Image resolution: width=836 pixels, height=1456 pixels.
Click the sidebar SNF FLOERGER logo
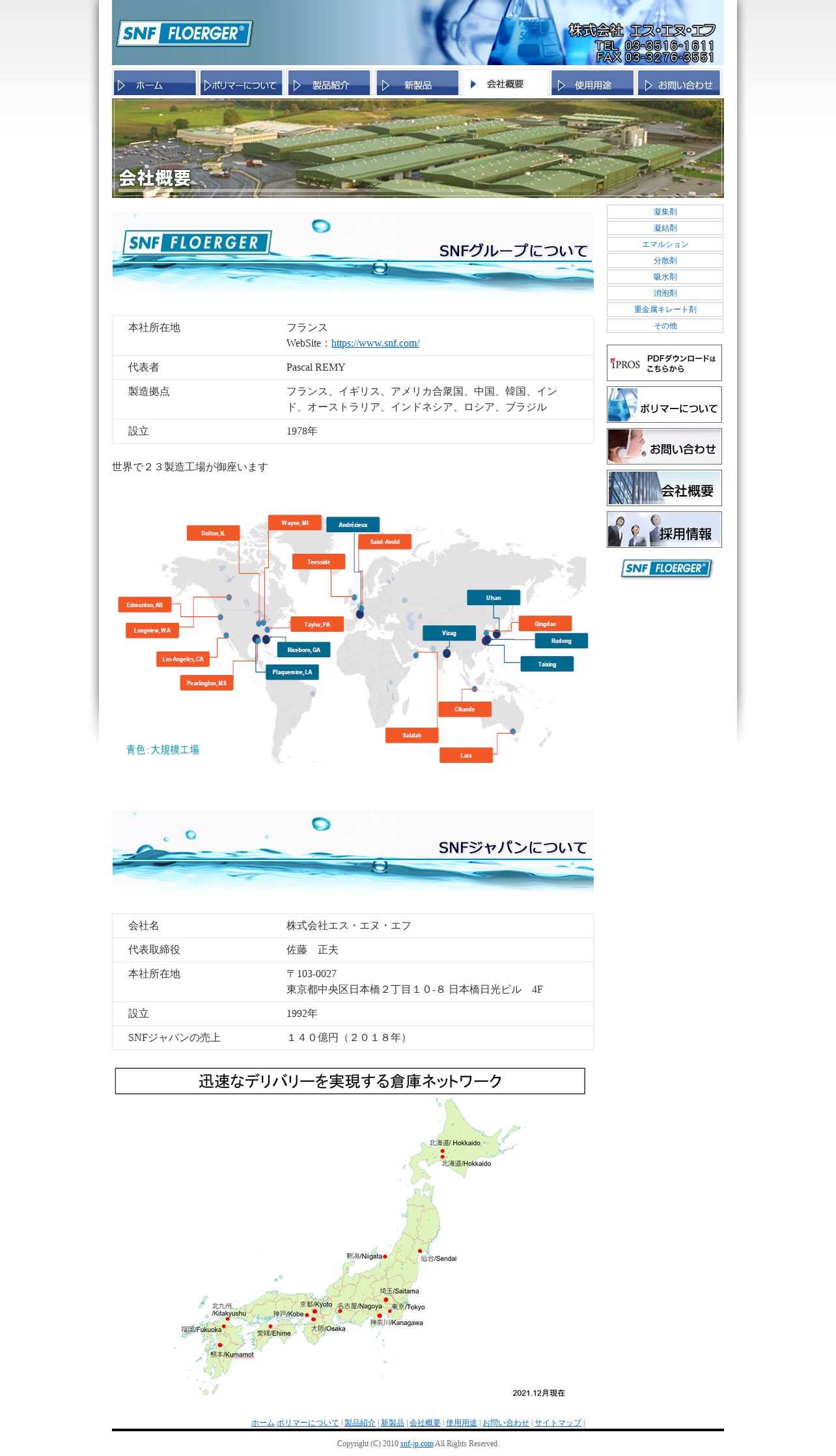click(x=667, y=569)
